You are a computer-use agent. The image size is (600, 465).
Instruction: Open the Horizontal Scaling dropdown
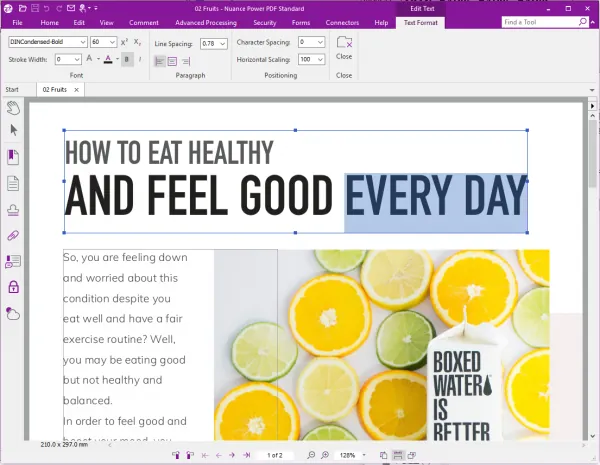(320, 59)
